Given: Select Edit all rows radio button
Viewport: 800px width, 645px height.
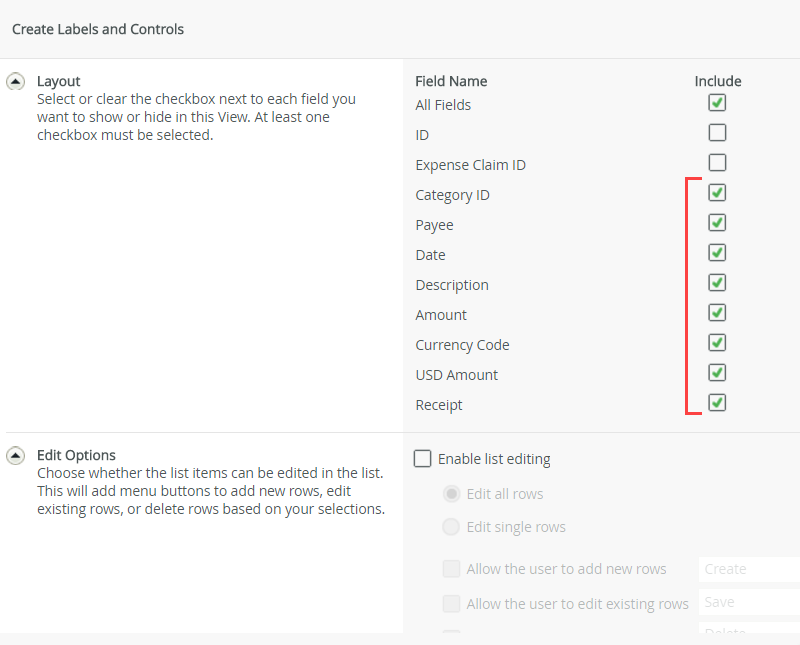Looking at the screenshot, I should pos(452,494).
